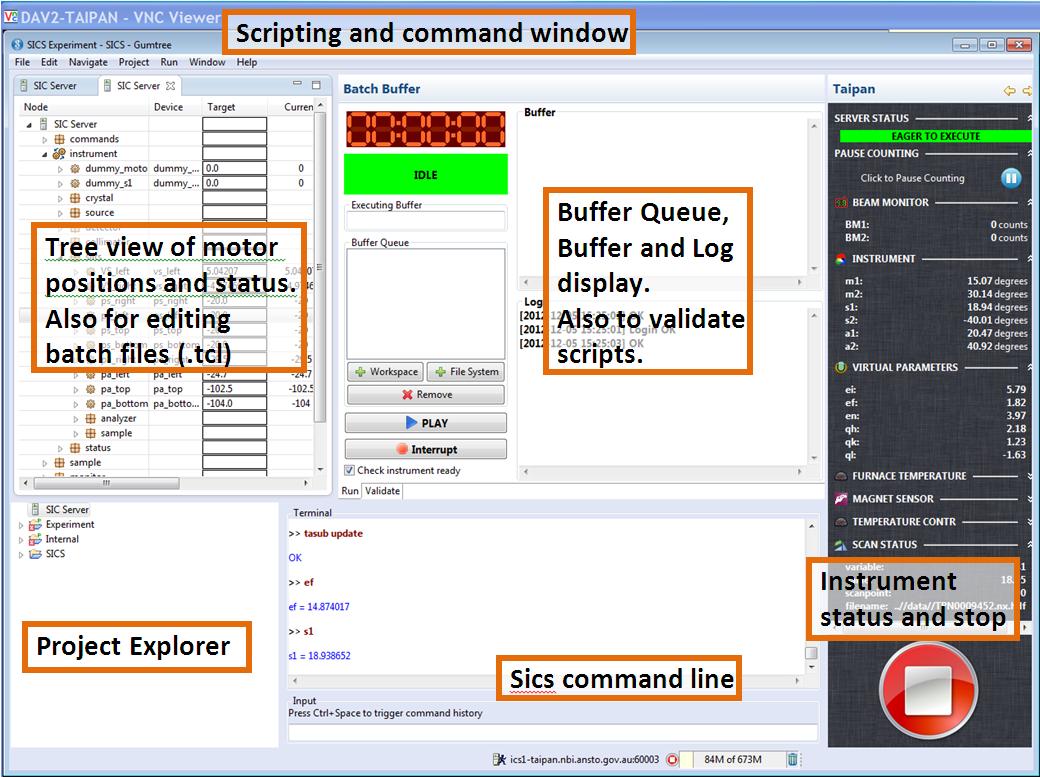Click the garbage collector trash icon
Image resolution: width=1040 pixels, height=777 pixels.
pos(792,759)
